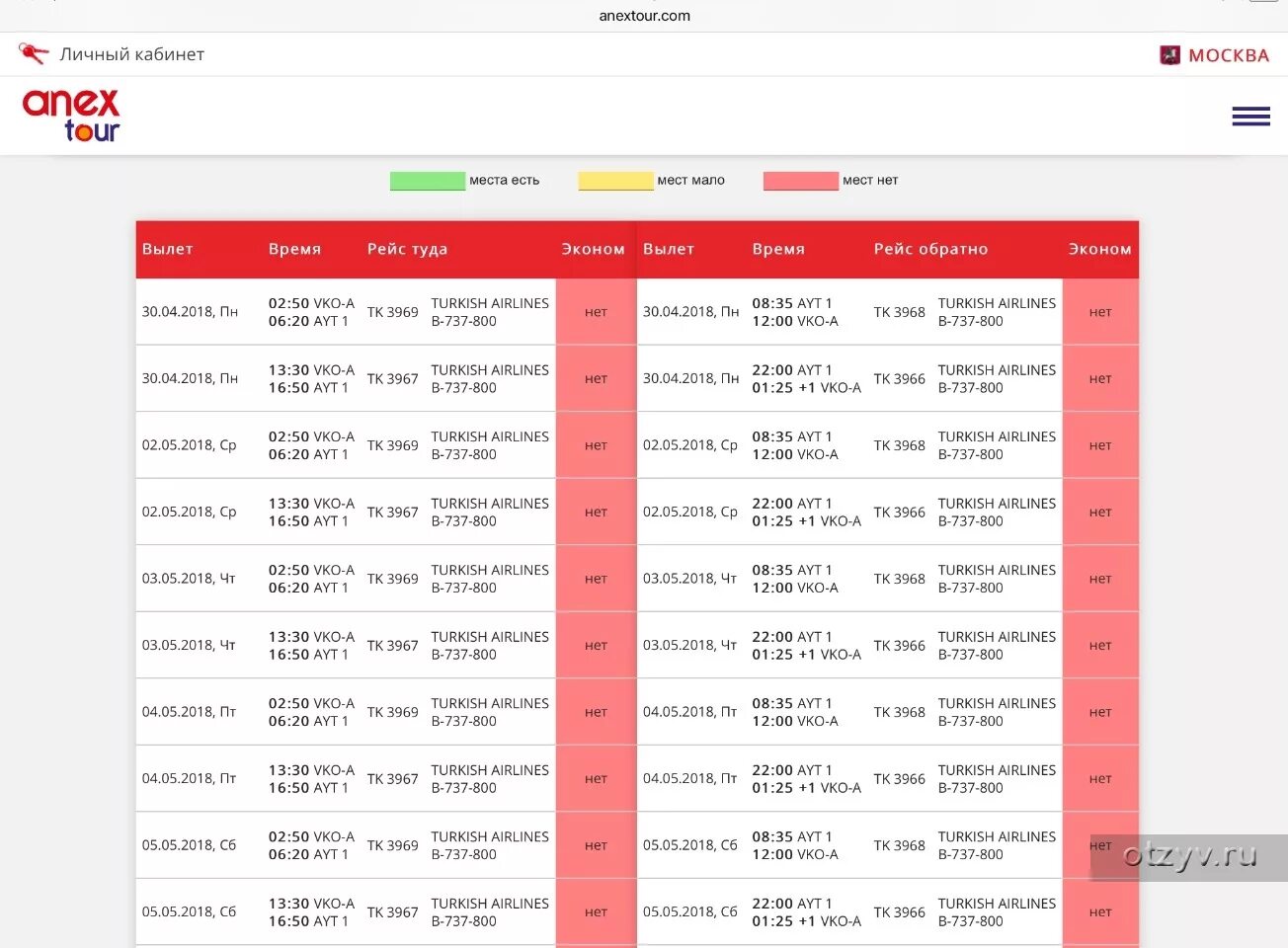
Task: Click flight TK 3969 on 30.04.2018 row
Action: pyautogui.click(x=393, y=312)
